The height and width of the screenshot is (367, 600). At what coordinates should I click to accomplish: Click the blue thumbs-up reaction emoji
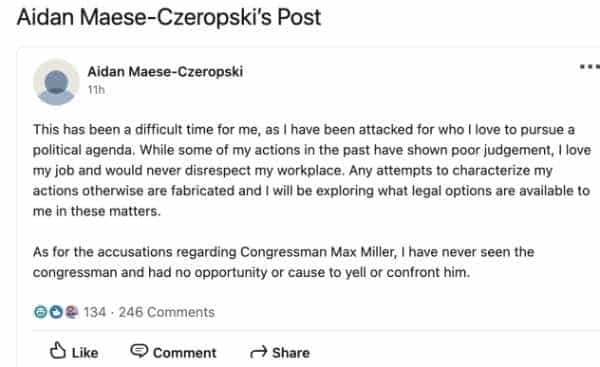[x=56, y=312]
